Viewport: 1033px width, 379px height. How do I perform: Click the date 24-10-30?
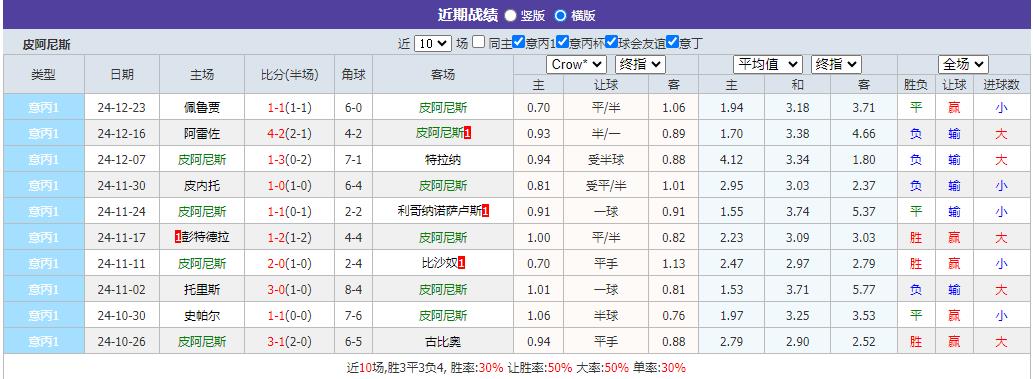122,316
